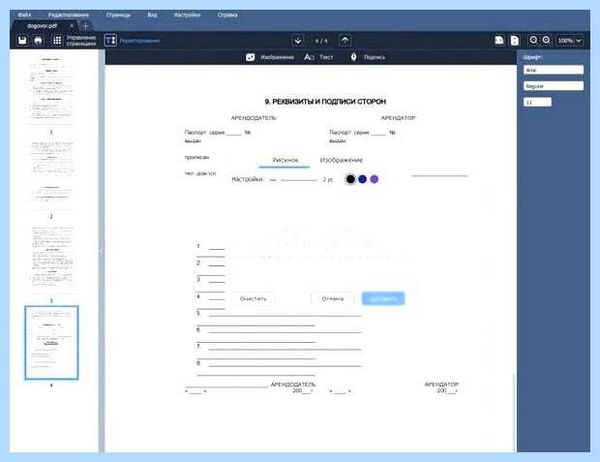
Task: Click the АРЕНДАТОР column heading
Action: [398, 118]
